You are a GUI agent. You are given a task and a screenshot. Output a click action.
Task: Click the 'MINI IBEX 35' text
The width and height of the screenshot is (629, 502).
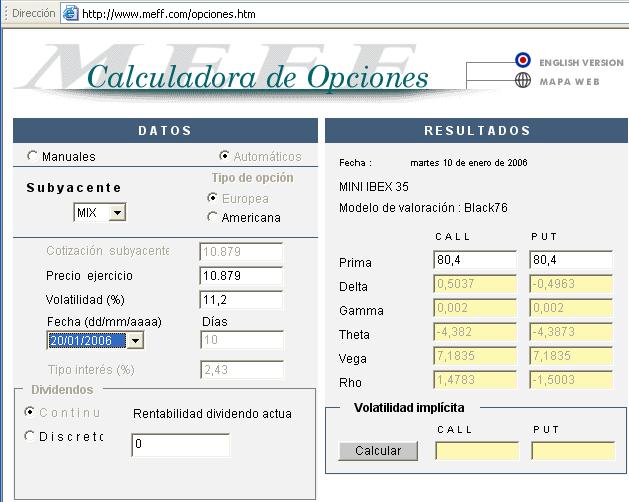[x=373, y=187]
